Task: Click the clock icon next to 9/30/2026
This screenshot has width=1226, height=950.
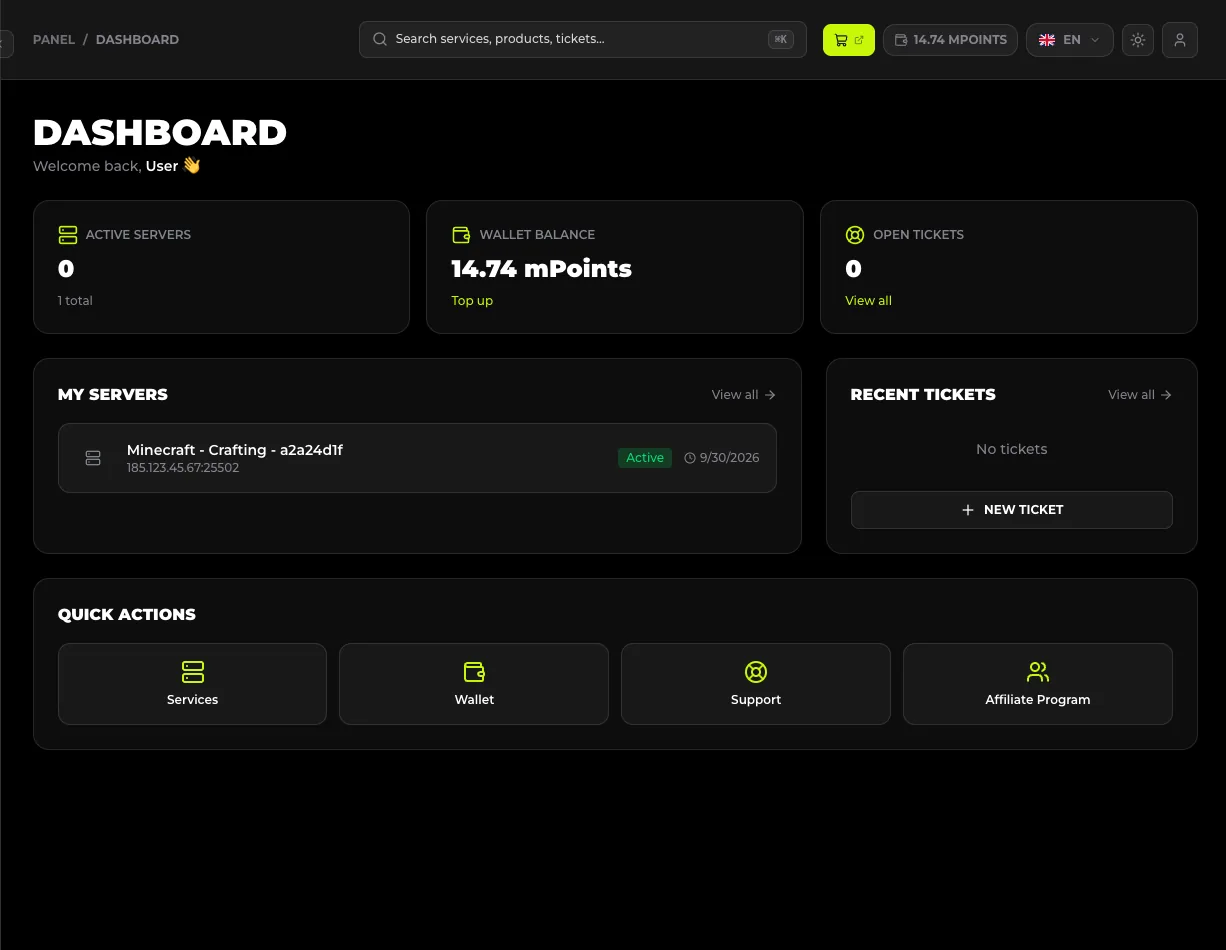Action: tap(690, 458)
